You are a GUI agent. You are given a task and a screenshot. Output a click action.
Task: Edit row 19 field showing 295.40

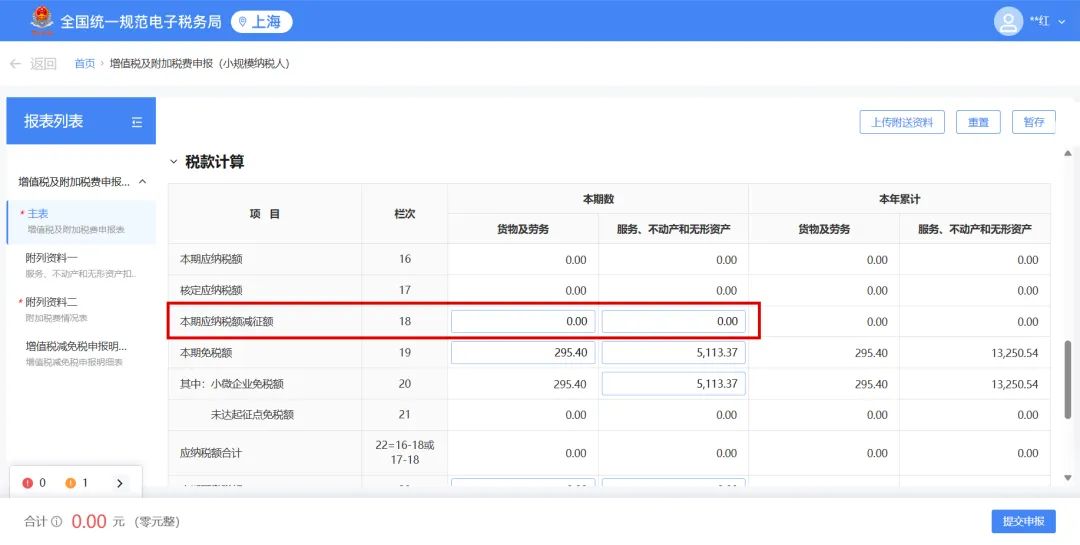[x=523, y=352]
